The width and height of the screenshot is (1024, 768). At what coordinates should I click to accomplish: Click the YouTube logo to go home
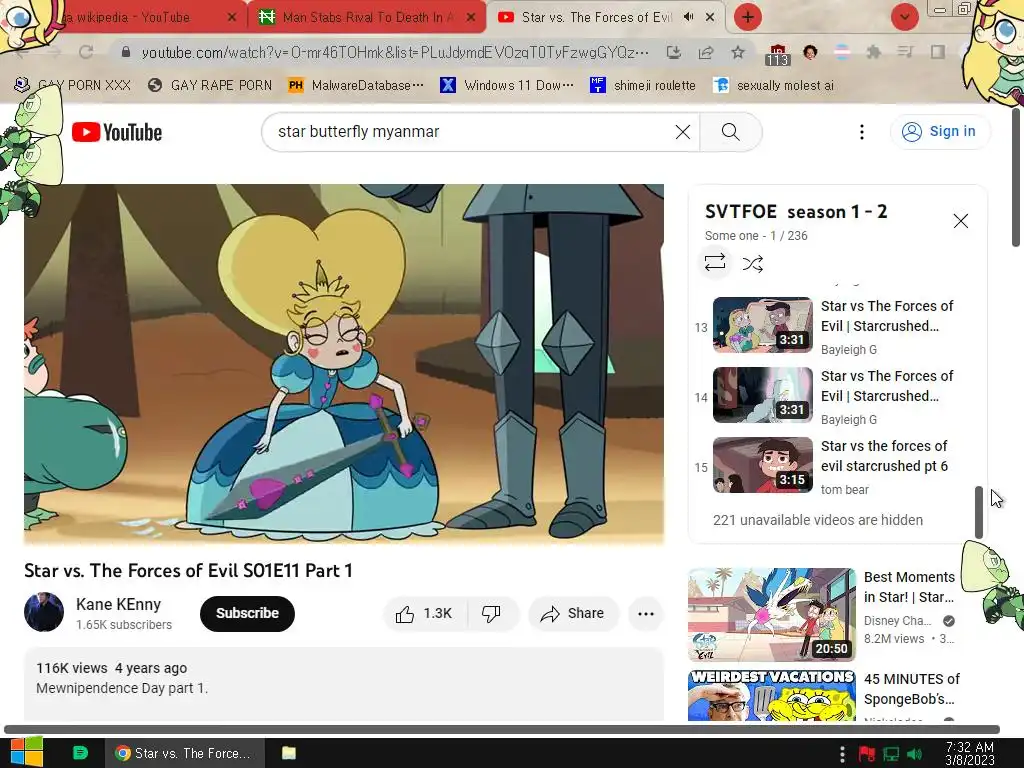click(116, 132)
